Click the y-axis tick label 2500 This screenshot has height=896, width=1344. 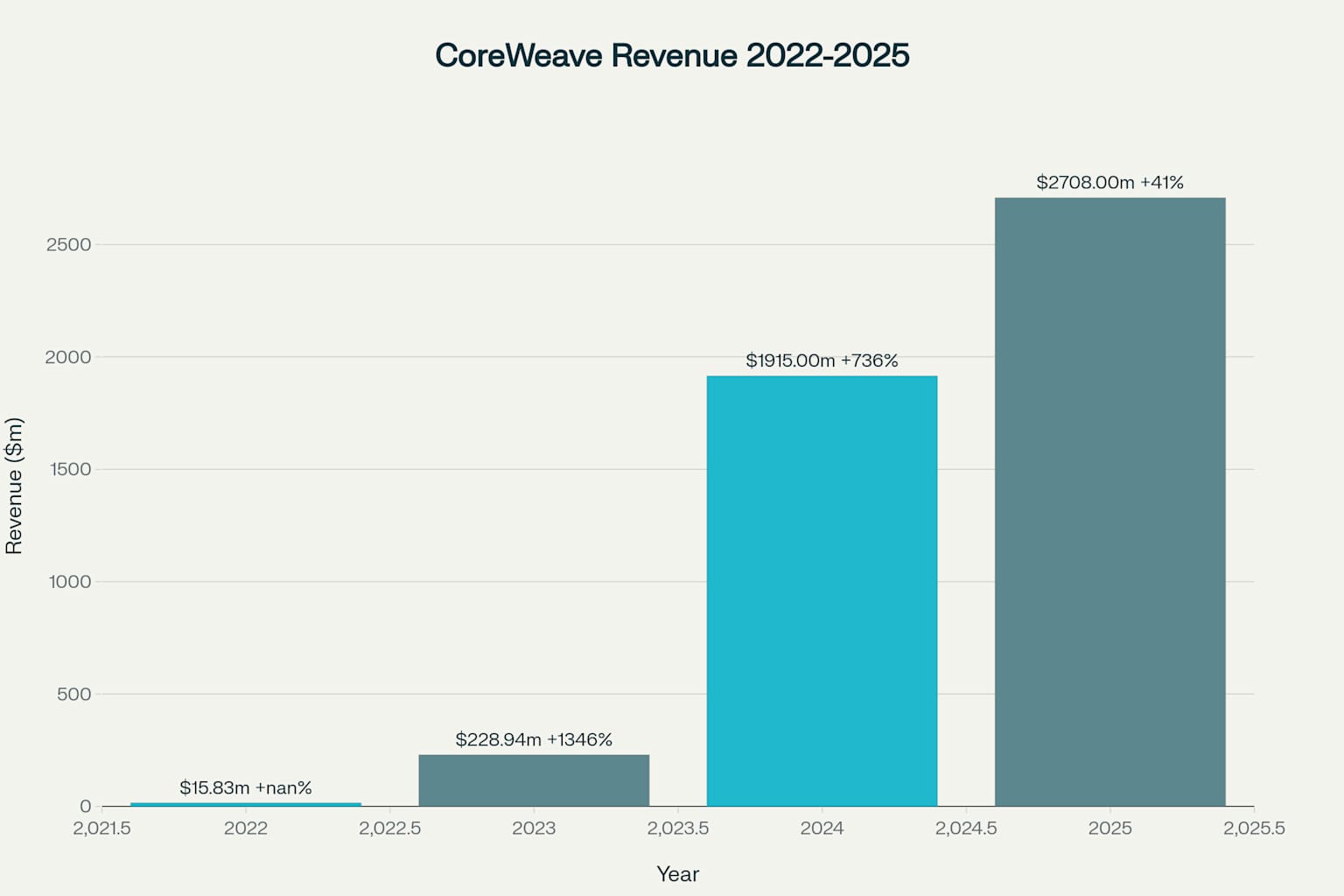coord(68,245)
